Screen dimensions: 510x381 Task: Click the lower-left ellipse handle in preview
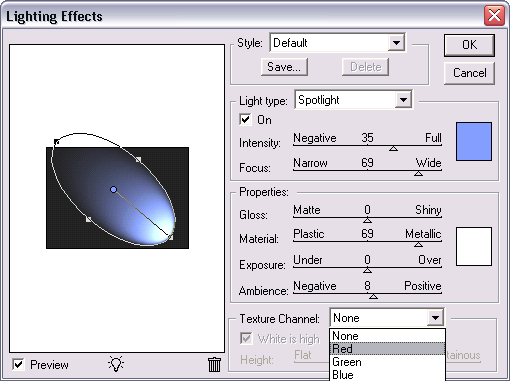pos(88,219)
